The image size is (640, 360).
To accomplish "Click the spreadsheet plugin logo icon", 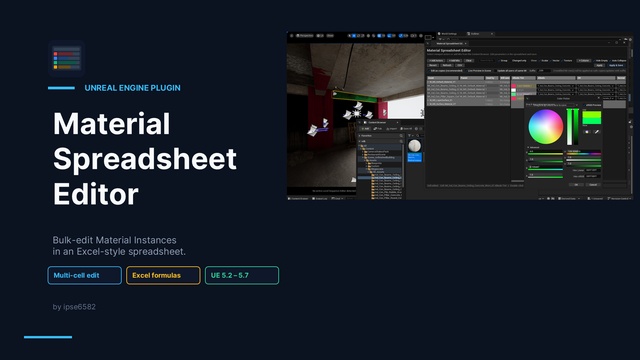I will 67,59.
